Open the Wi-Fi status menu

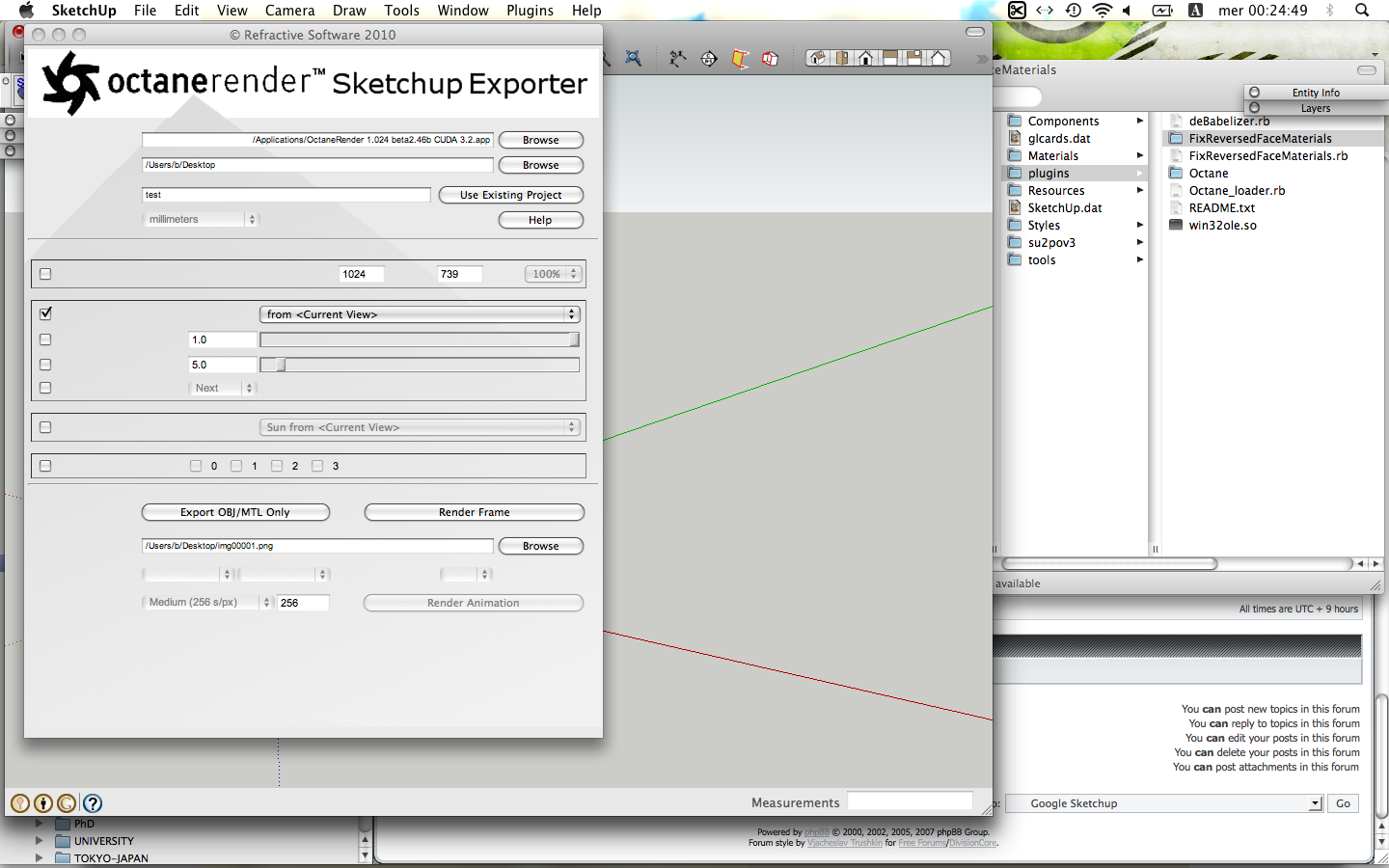pyautogui.click(x=1103, y=11)
